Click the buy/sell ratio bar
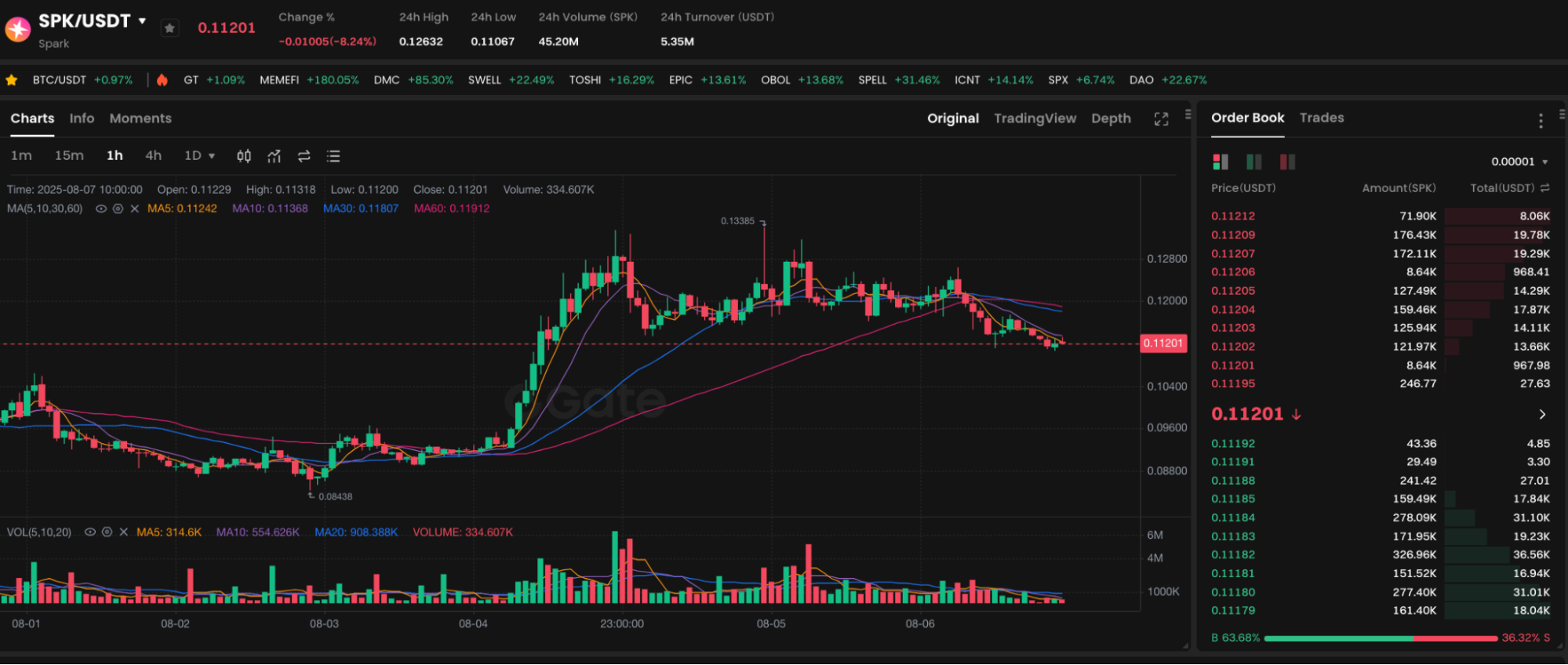The width and height of the screenshot is (1568, 665). coord(1381,638)
